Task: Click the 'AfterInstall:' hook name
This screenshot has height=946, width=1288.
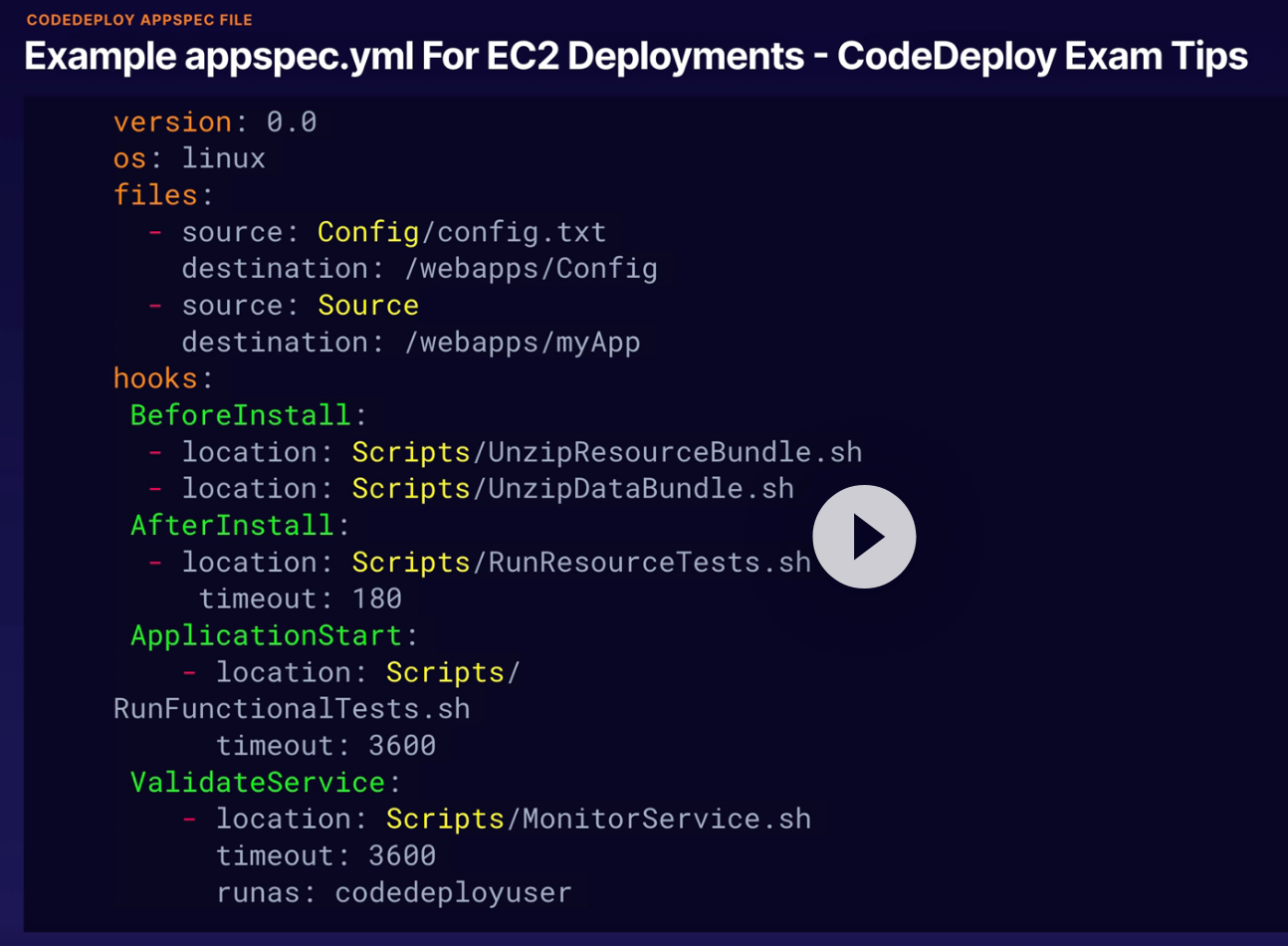Action: coord(240,526)
